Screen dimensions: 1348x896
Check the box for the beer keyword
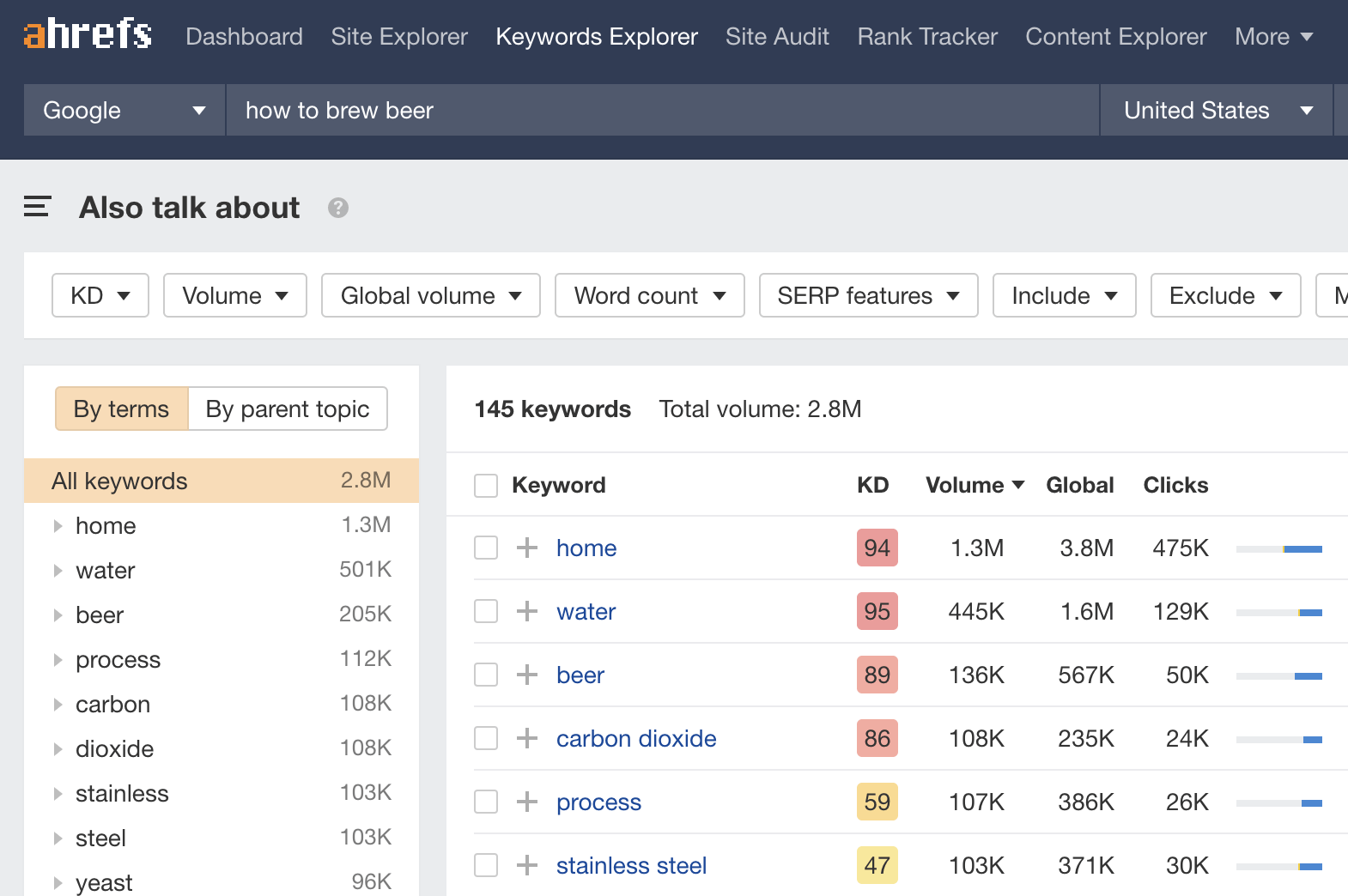(x=486, y=675)
